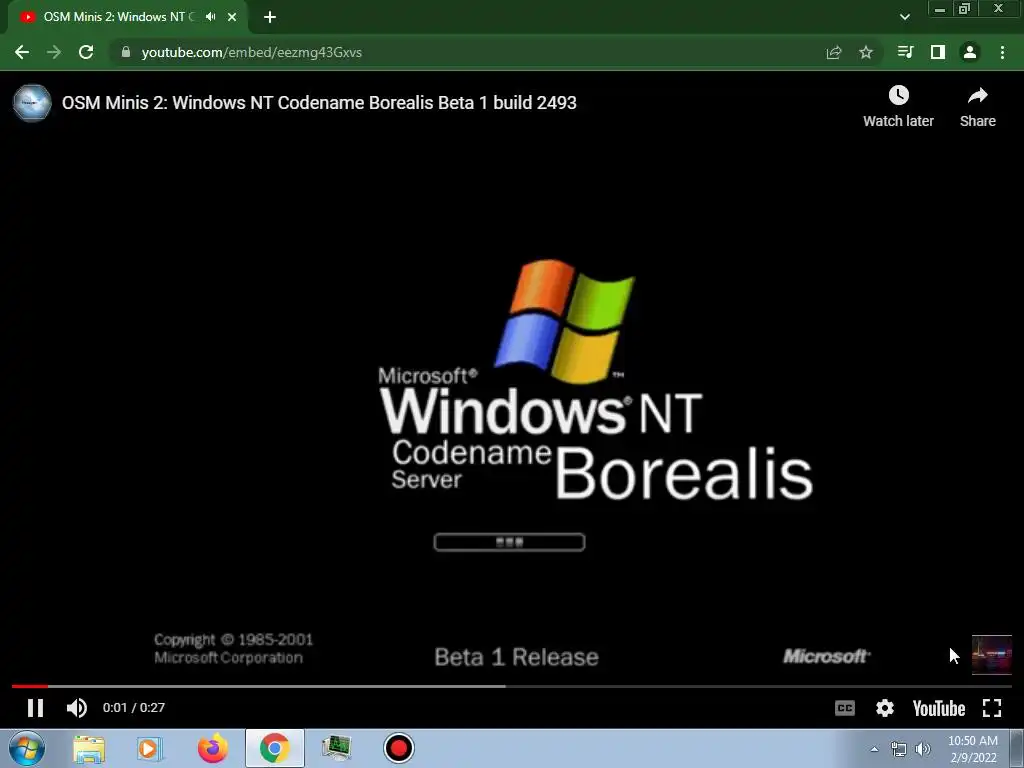Go back to the previous page

tap(22, 52)
